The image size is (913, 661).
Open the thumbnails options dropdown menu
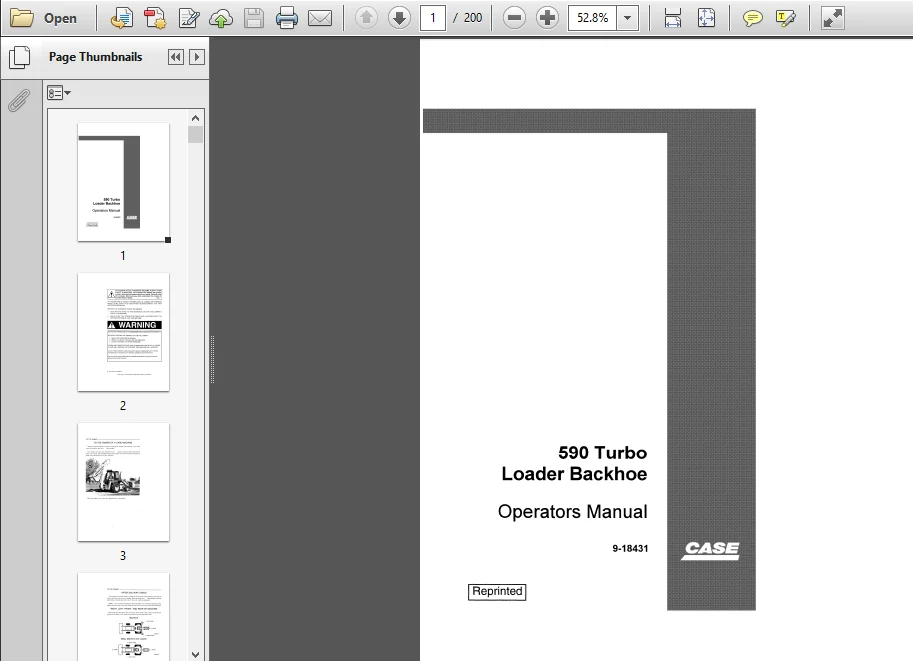(x=59, y=93)
